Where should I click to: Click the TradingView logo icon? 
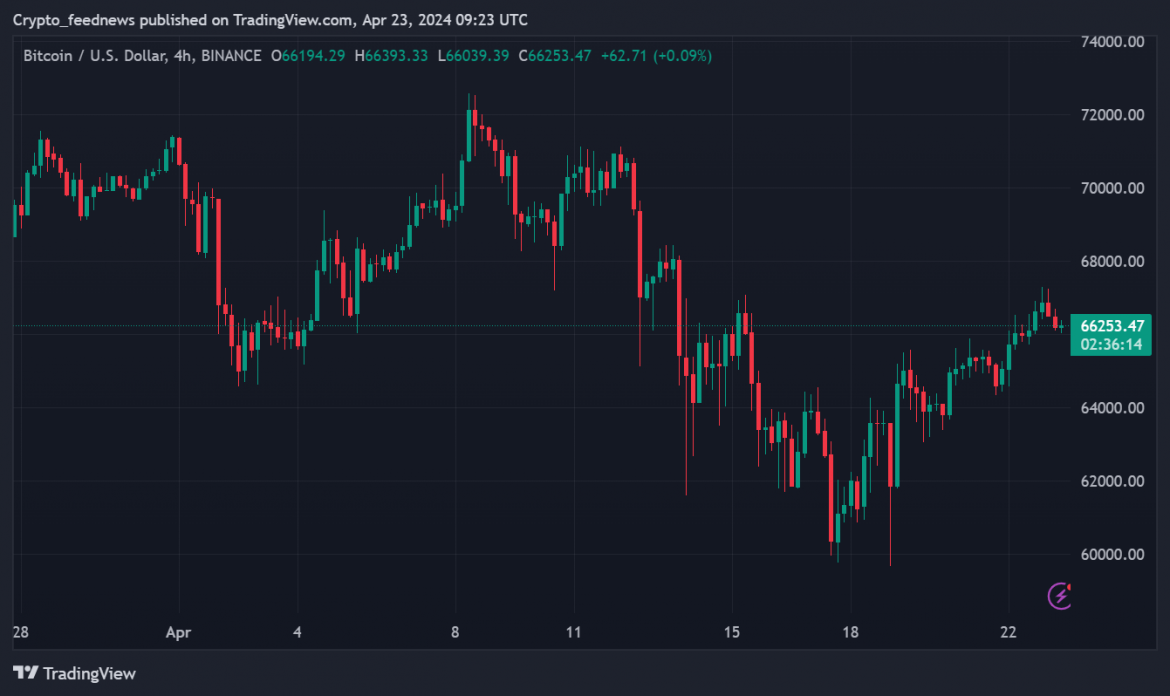(x=25, y=674)
